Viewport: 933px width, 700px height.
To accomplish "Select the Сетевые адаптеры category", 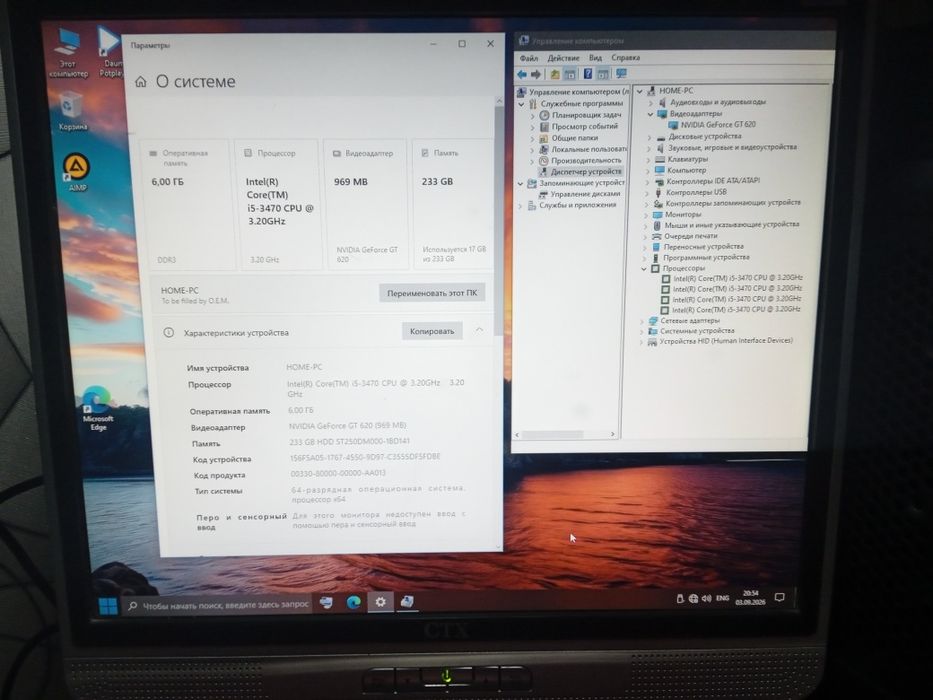I will (x=684, y=321).
